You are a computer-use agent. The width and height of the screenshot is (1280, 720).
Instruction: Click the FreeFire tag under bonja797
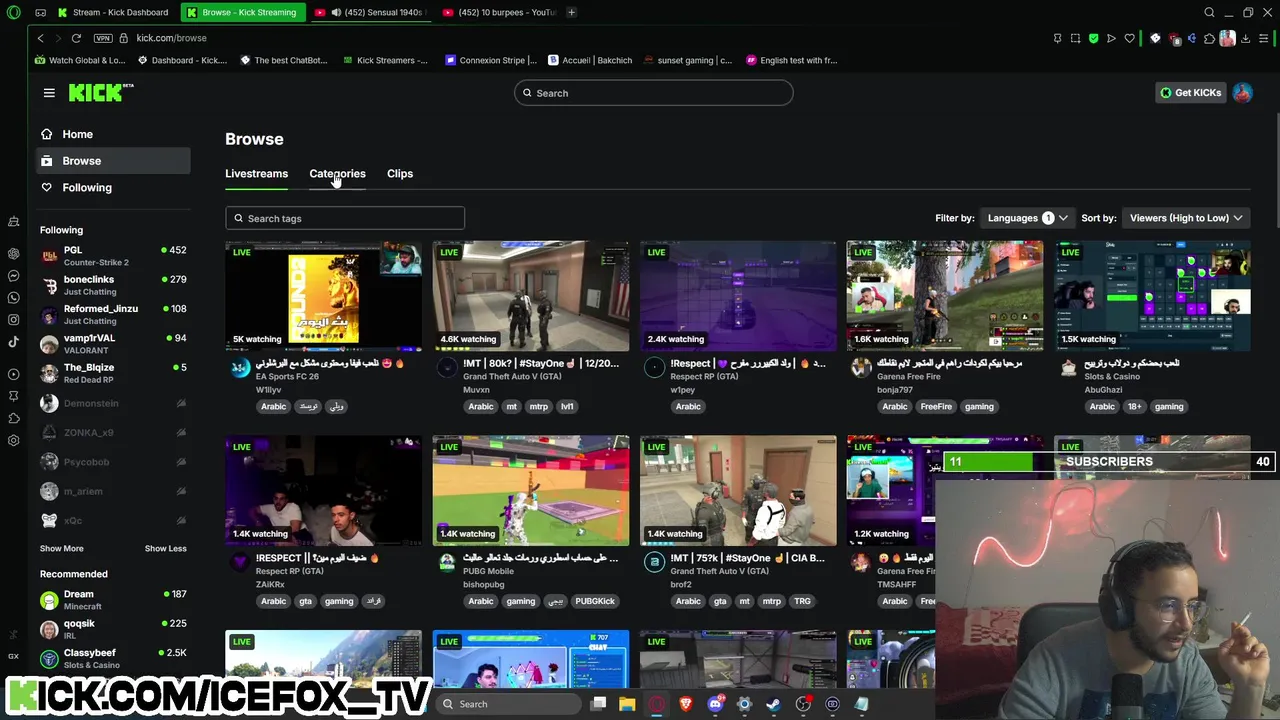[x=936, y=407]
